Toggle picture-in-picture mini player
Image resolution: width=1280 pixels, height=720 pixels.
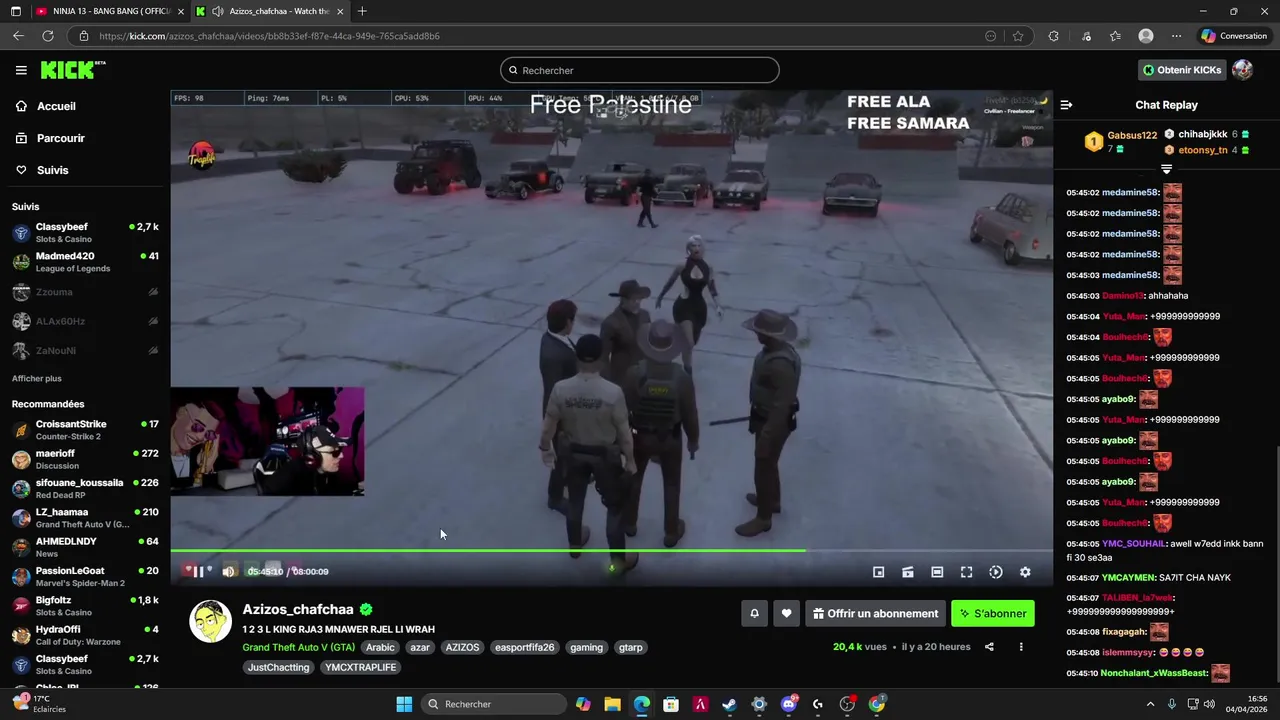[878, 572]
